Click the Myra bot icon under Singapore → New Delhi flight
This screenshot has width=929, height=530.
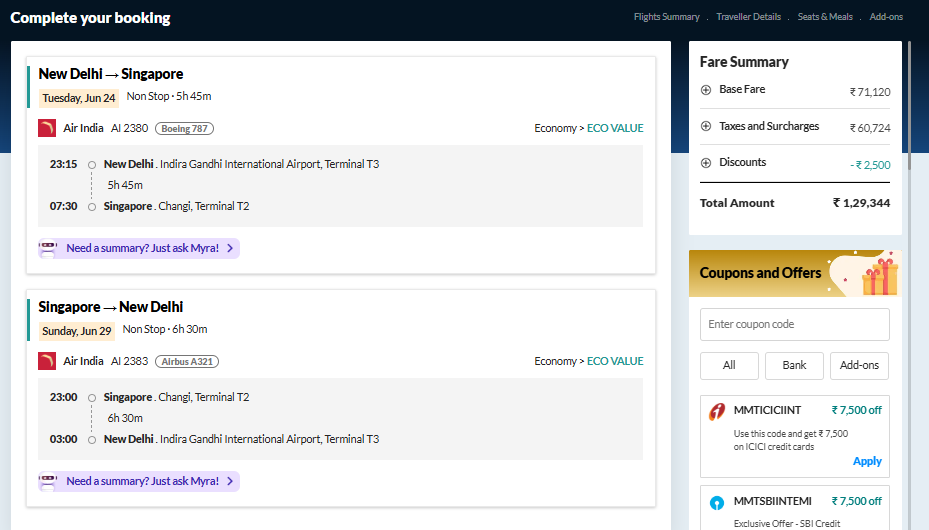(48, 481)
